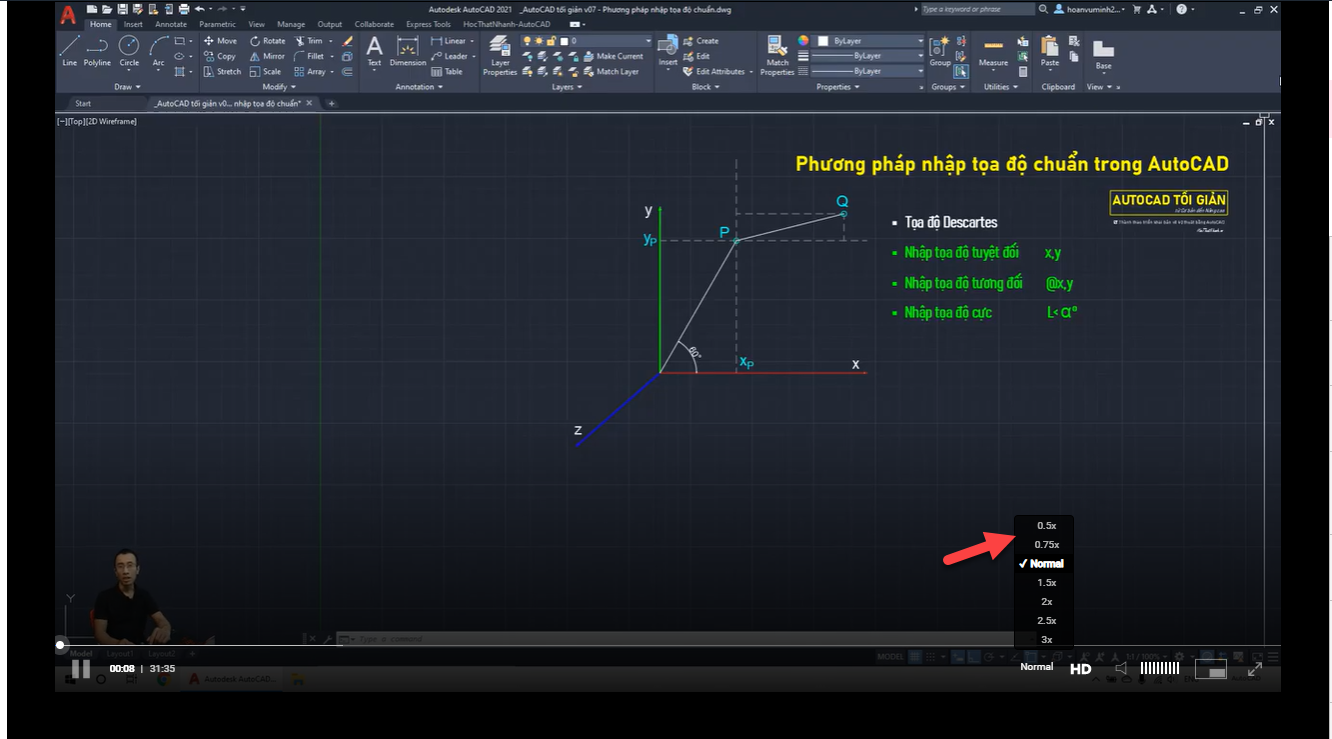The image size is (1332, 739).
Task: Expand the Modify panel
Action: [x=279, y=87]
